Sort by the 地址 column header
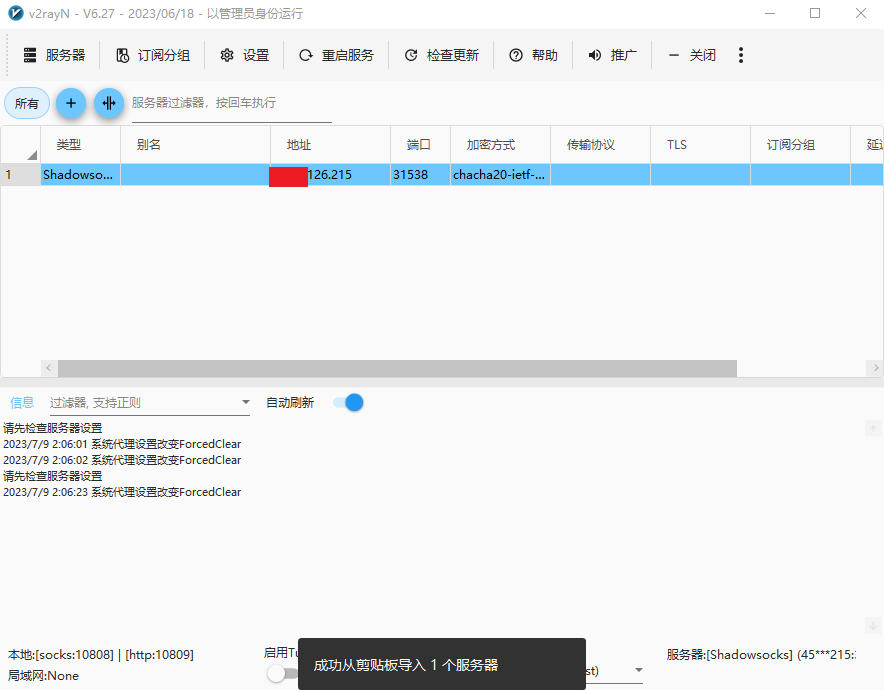The height and width of the screenshot is (690, 884). point(330,145)
